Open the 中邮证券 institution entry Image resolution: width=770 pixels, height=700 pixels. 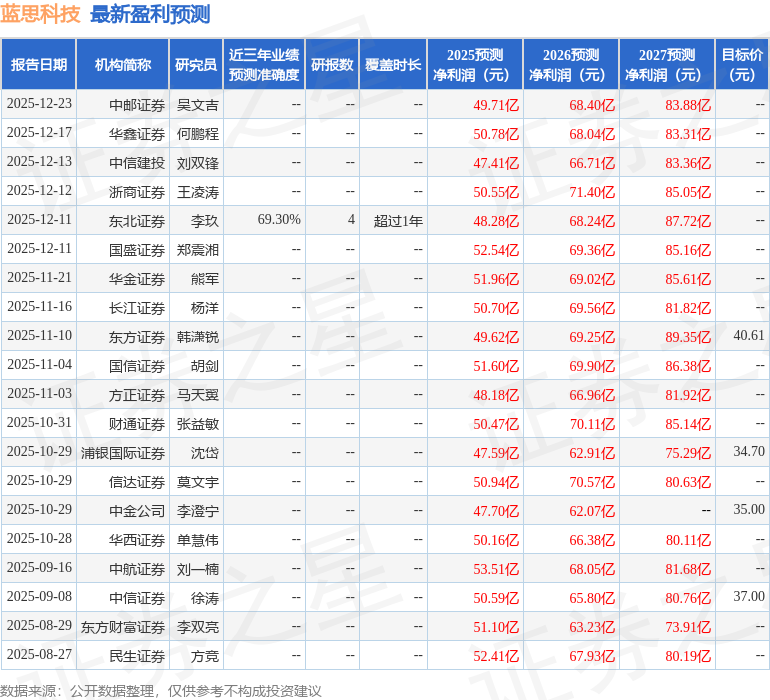[x=137, y=105]
